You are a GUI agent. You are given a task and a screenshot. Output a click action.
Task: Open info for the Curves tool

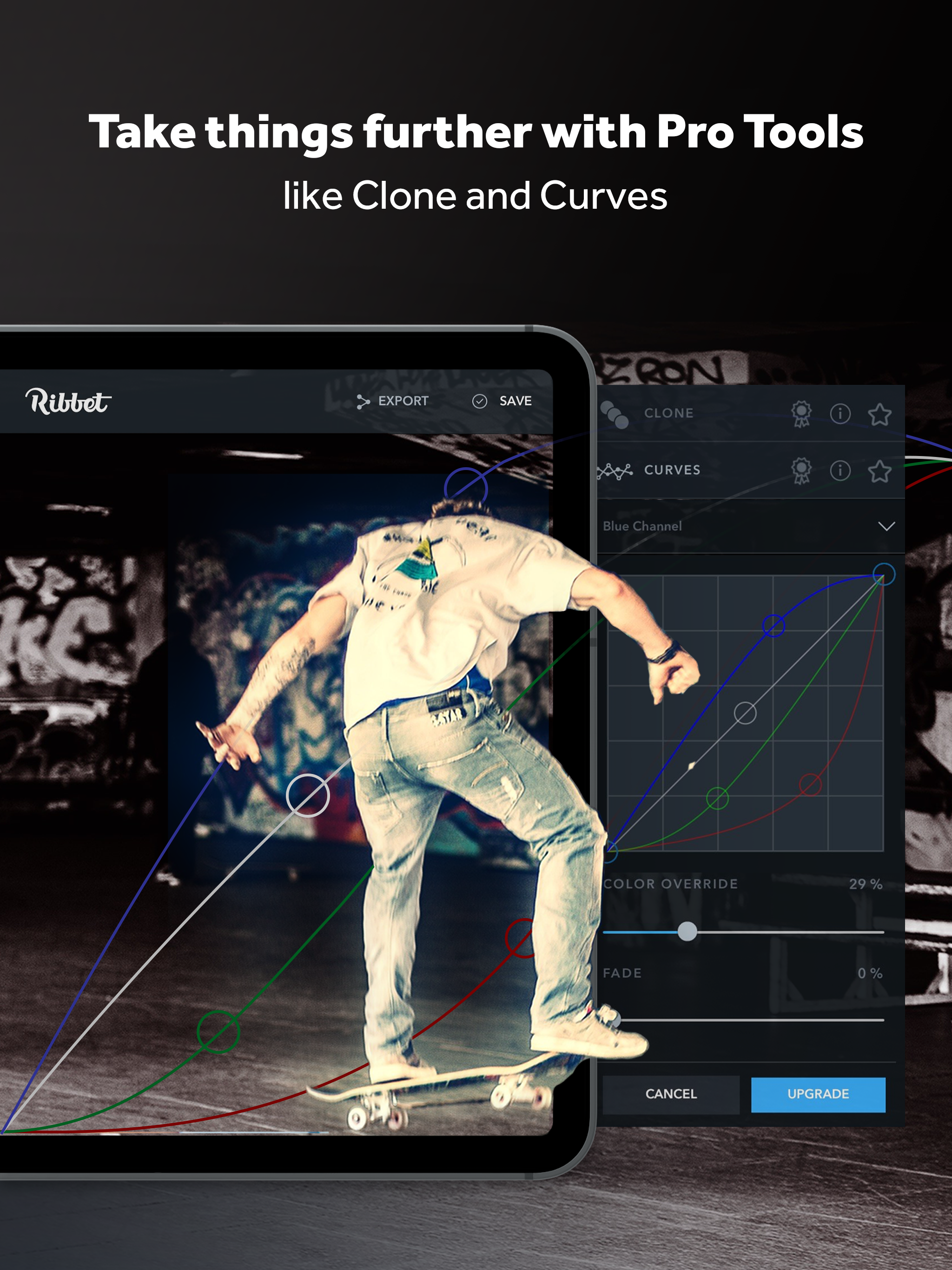pyautogui.click(x=840, y=470)
